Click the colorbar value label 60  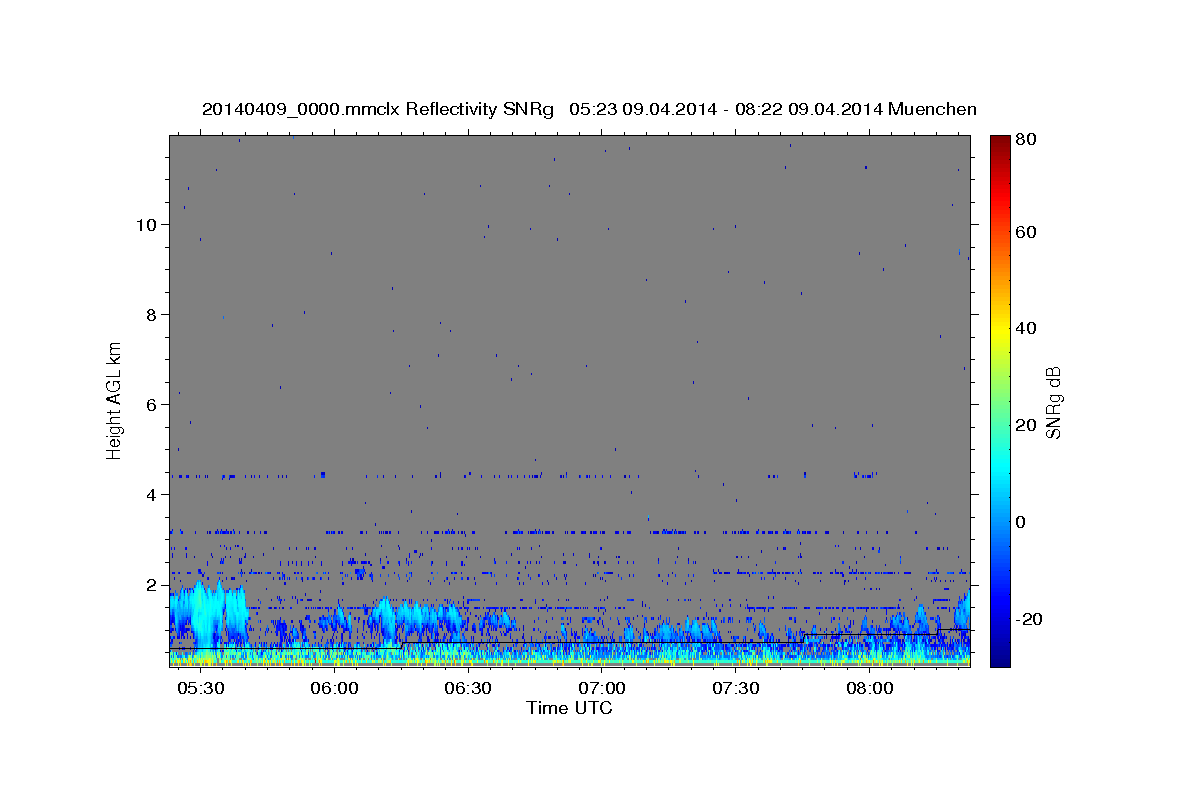pyautogui.click(x=1027, y=232)
